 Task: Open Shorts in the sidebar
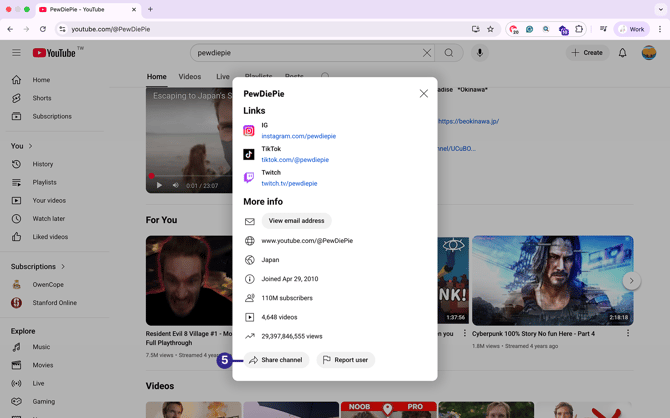[41, 98]
